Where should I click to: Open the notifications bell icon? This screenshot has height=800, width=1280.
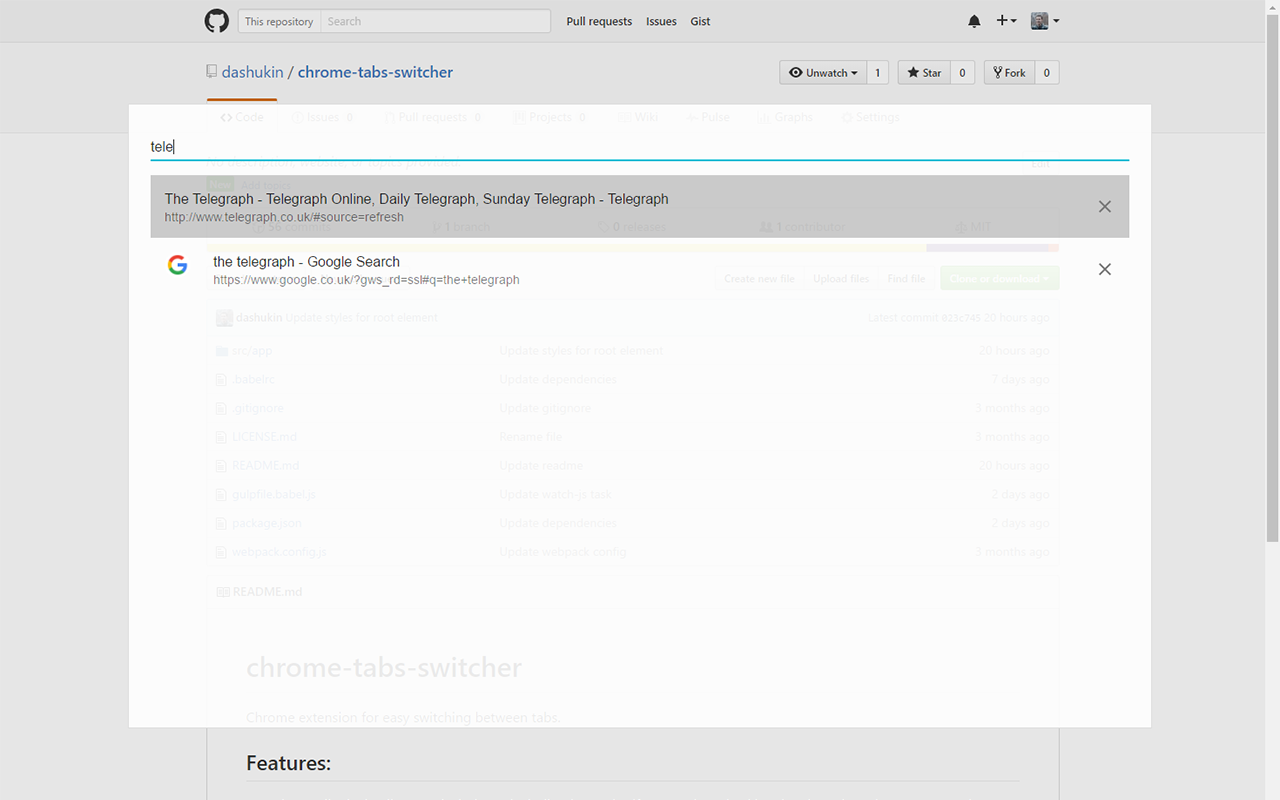(974, 21)
